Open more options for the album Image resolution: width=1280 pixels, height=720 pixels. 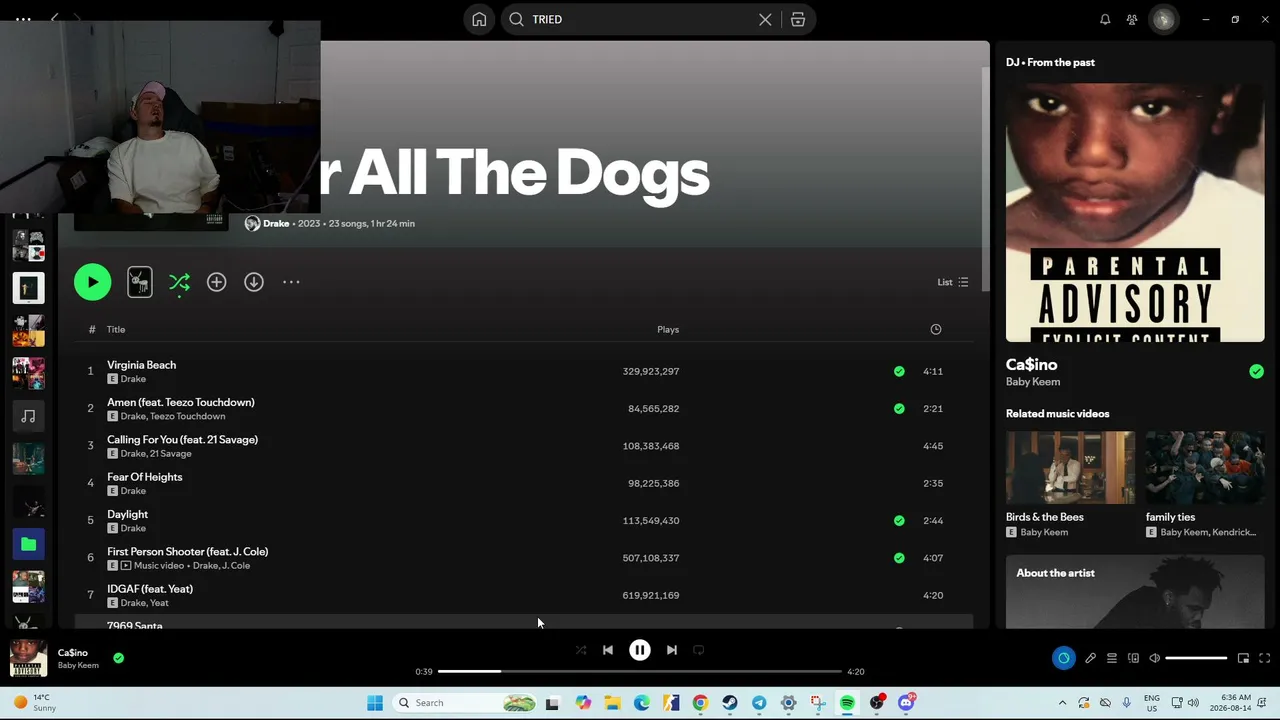pyautogui.click(x=291, y=282)
